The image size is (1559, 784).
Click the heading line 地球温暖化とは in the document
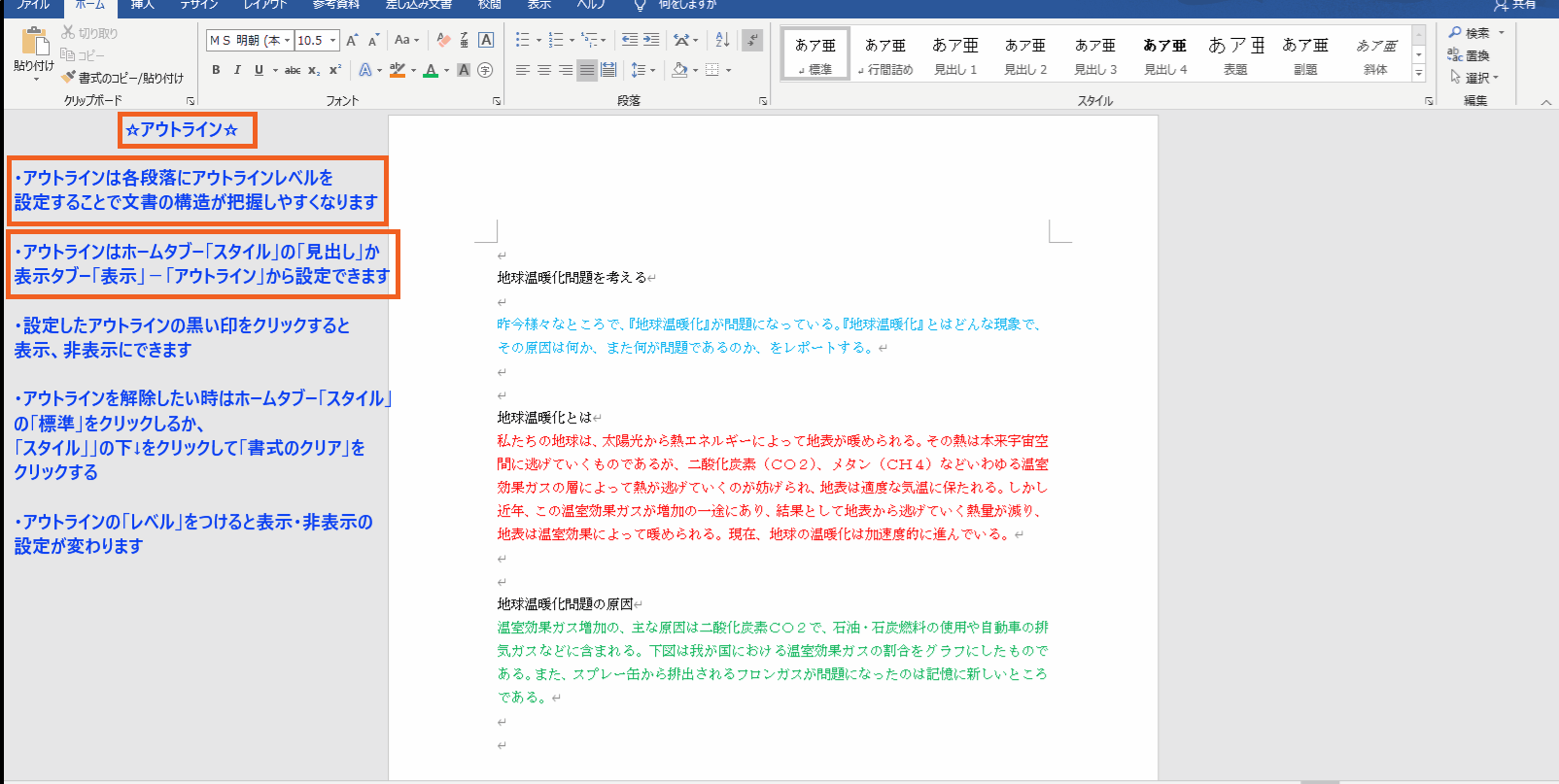pyautogui.click(x=544, y=418)
